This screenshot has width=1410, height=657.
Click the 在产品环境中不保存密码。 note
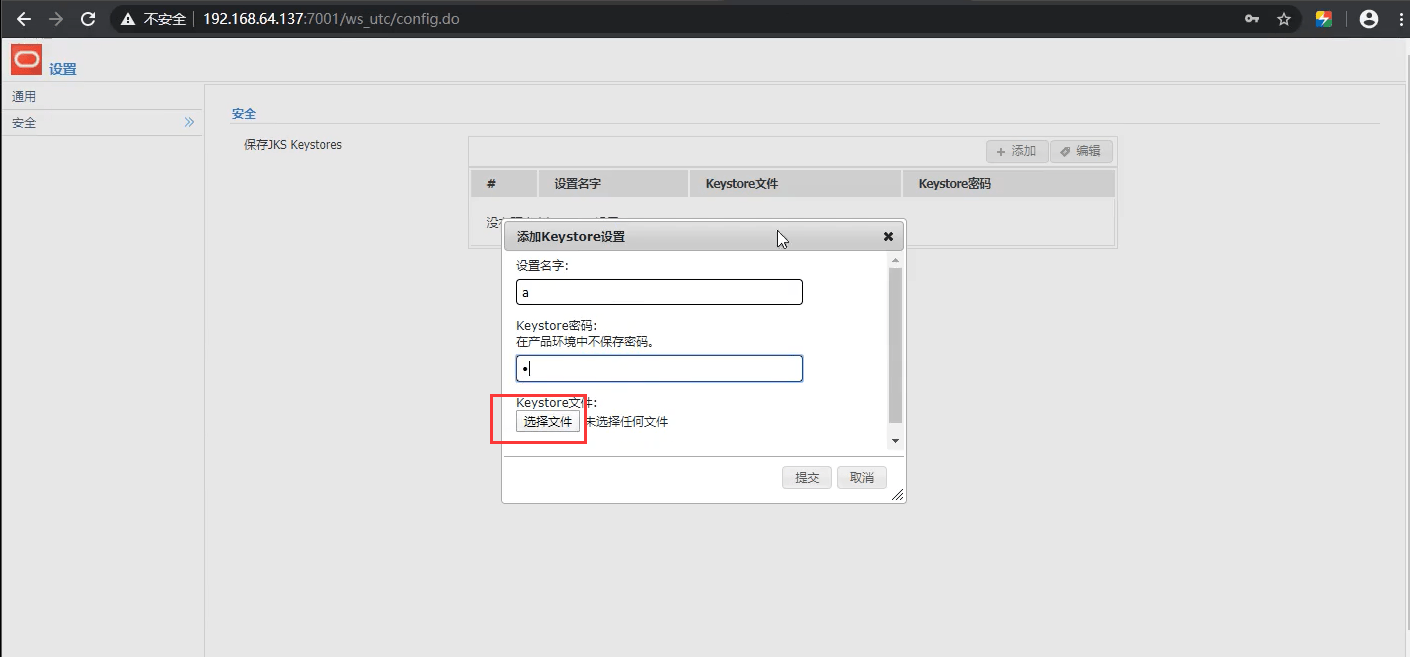(585, 341)
